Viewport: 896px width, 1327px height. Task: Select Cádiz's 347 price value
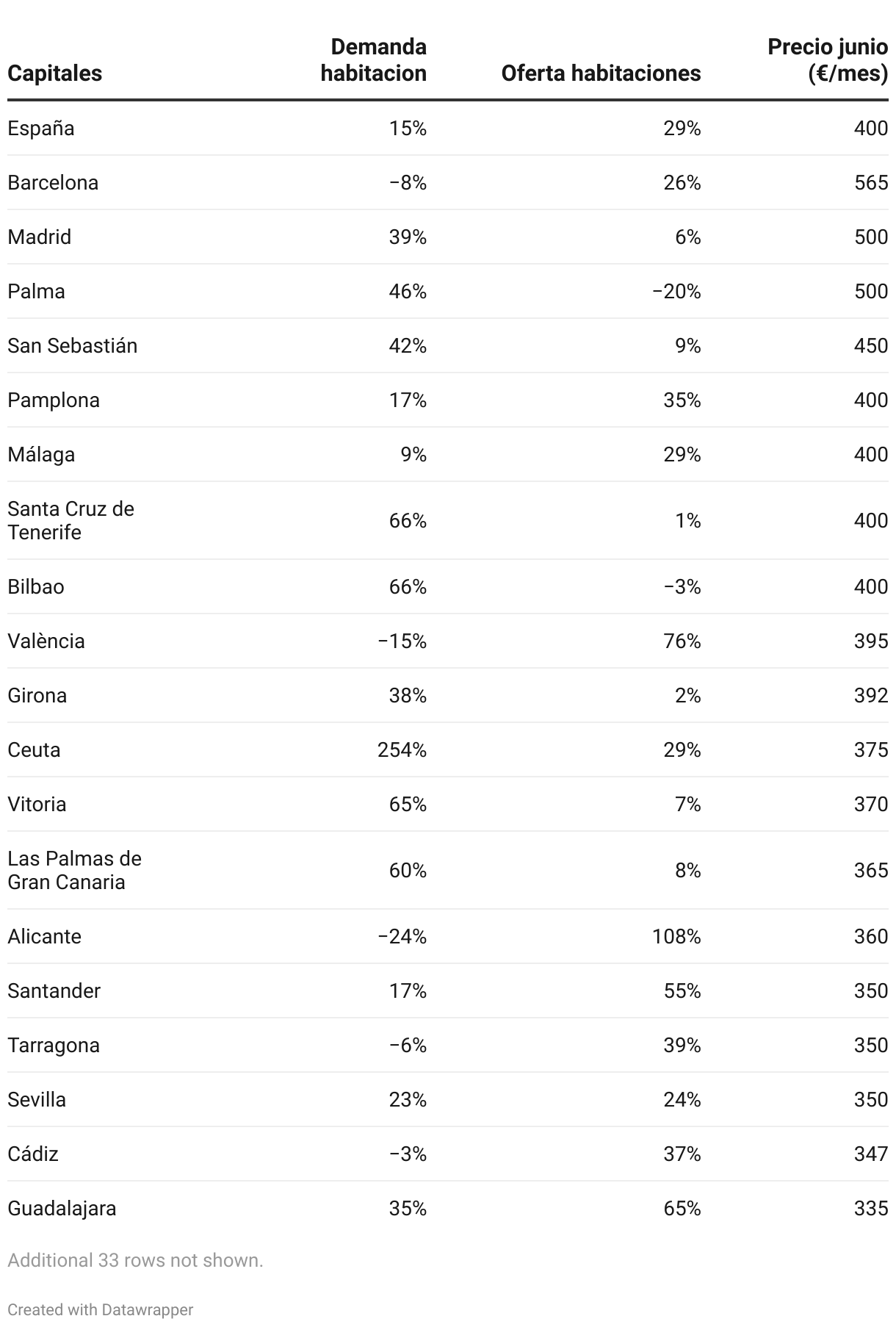(x=871, y=1154)
